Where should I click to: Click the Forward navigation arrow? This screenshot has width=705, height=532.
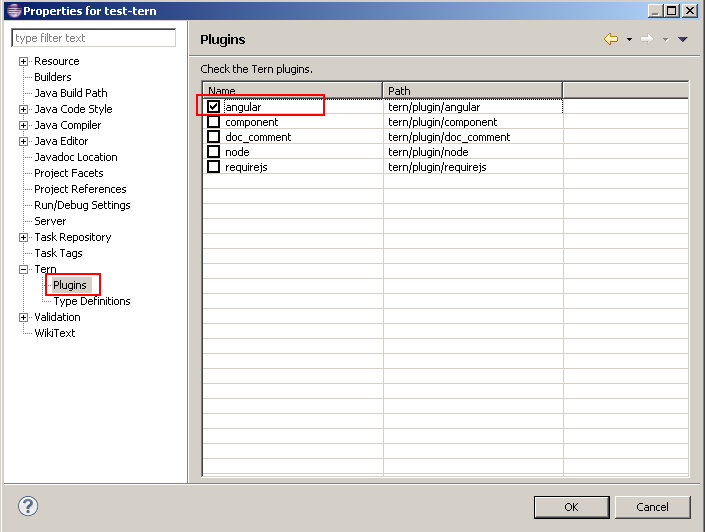tap(647, 39)
